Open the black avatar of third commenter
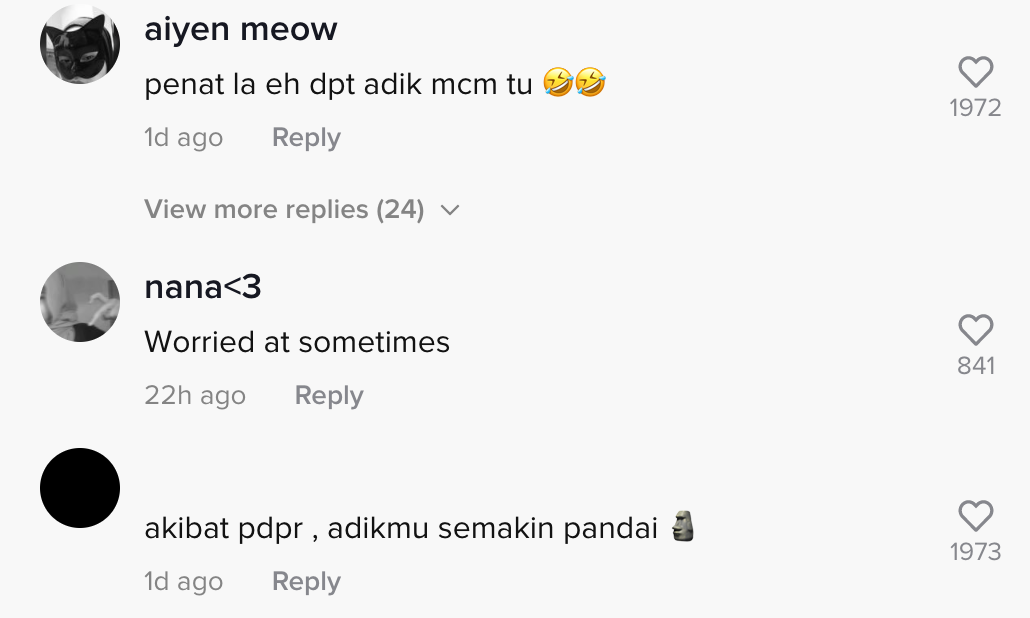1030x618 pixels. [80, 488]
